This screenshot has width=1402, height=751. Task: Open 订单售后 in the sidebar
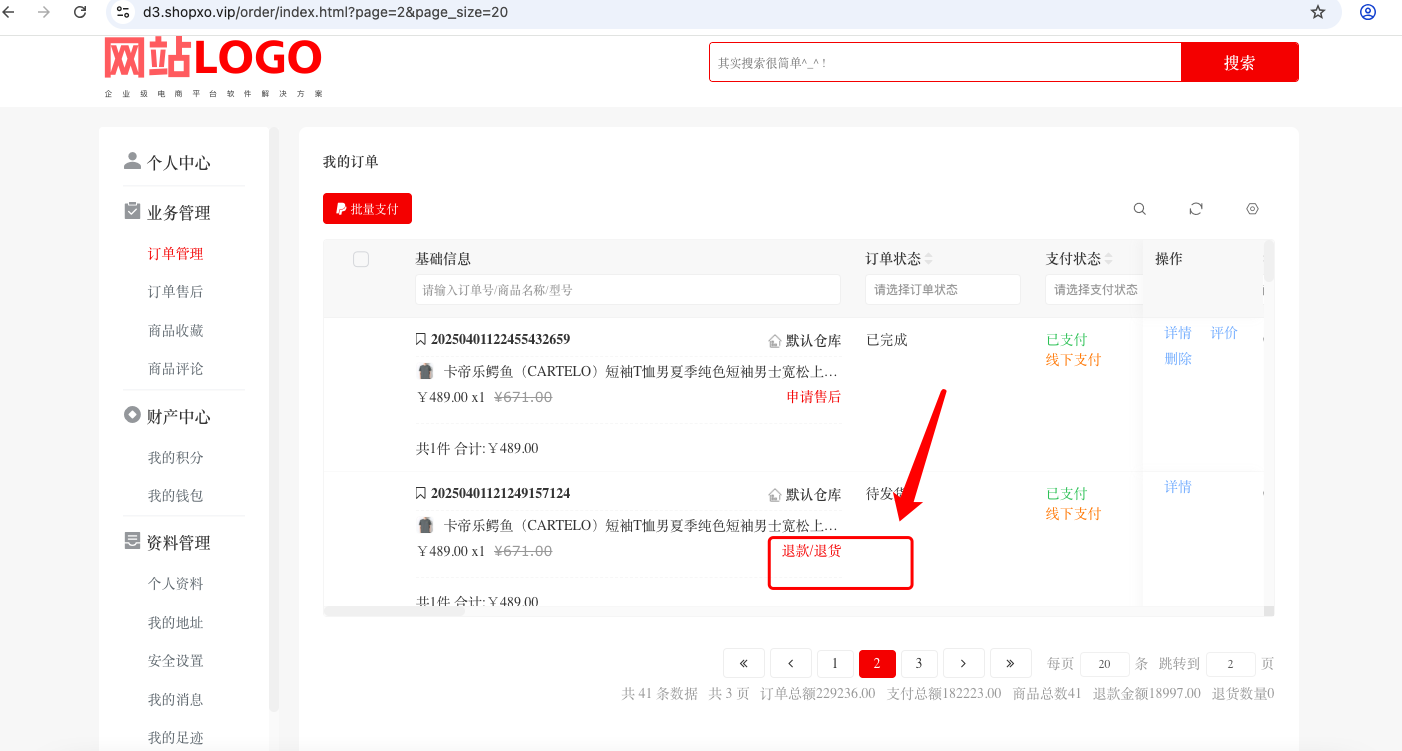pyautogui.click(x=176, y=292)
